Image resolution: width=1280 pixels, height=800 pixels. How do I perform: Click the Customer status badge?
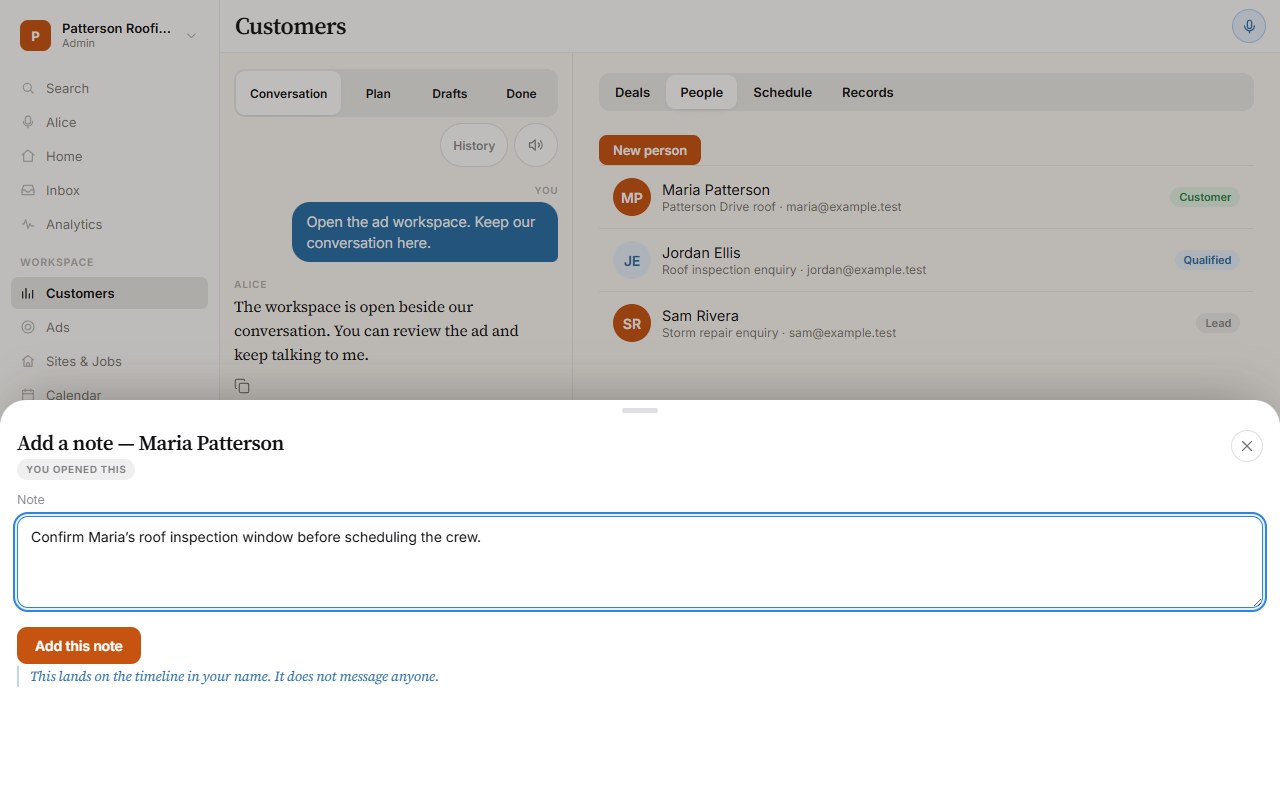pos(1205,197)
